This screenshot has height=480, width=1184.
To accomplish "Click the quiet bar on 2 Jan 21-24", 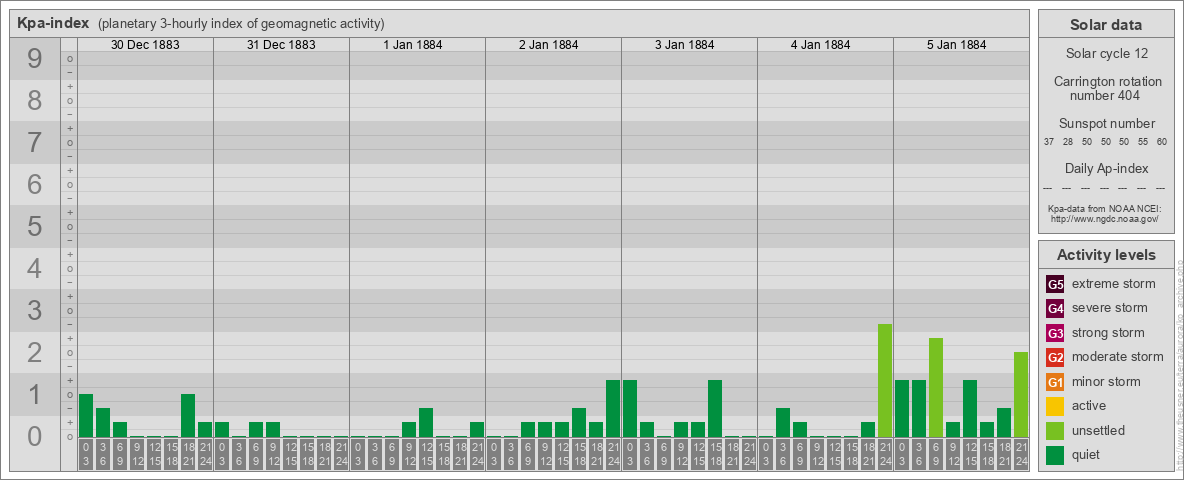I will (612, 408).
